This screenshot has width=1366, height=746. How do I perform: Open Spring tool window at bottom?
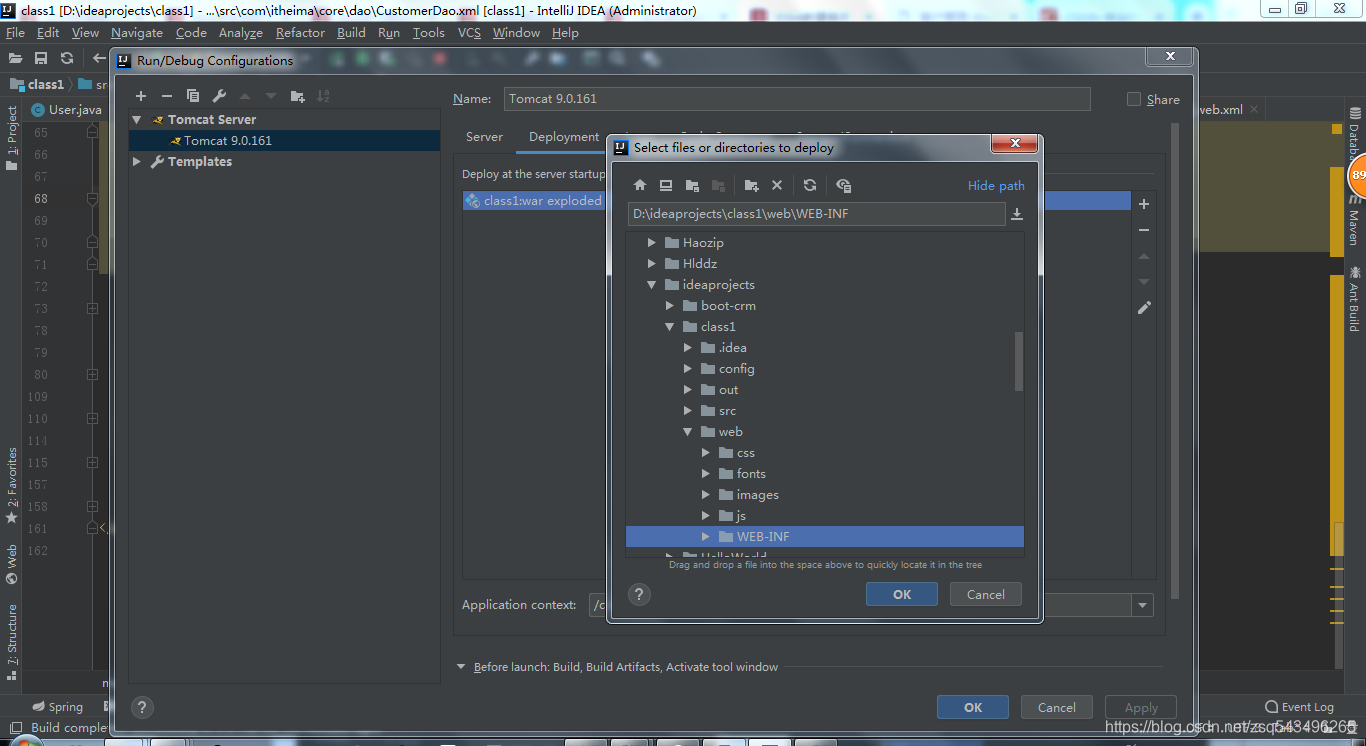click(57, 707)
